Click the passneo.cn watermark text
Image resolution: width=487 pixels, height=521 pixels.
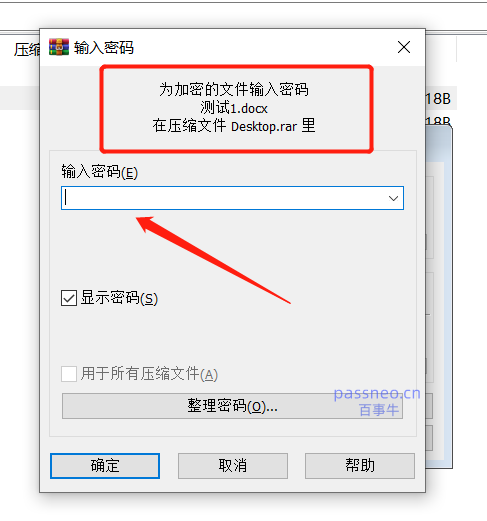(x=377, y=394)
